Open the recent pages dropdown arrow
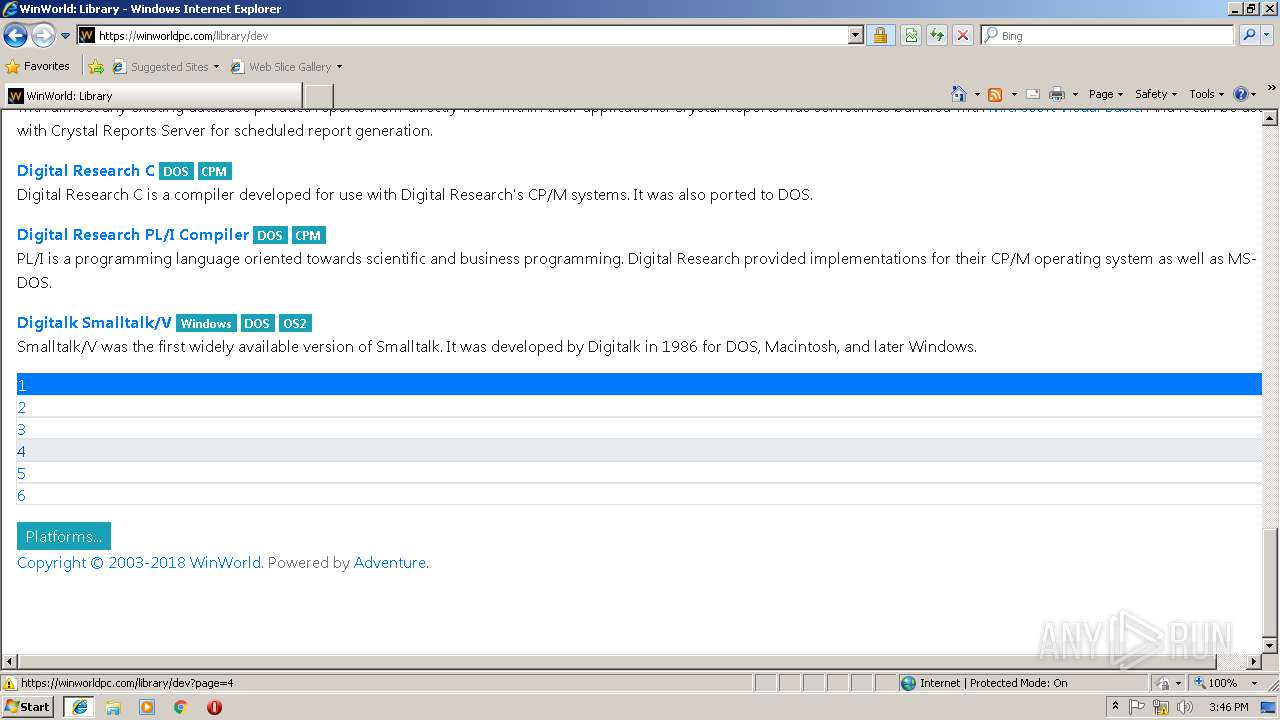Viewport: 1280px width, 720px height. click(66, 36)
